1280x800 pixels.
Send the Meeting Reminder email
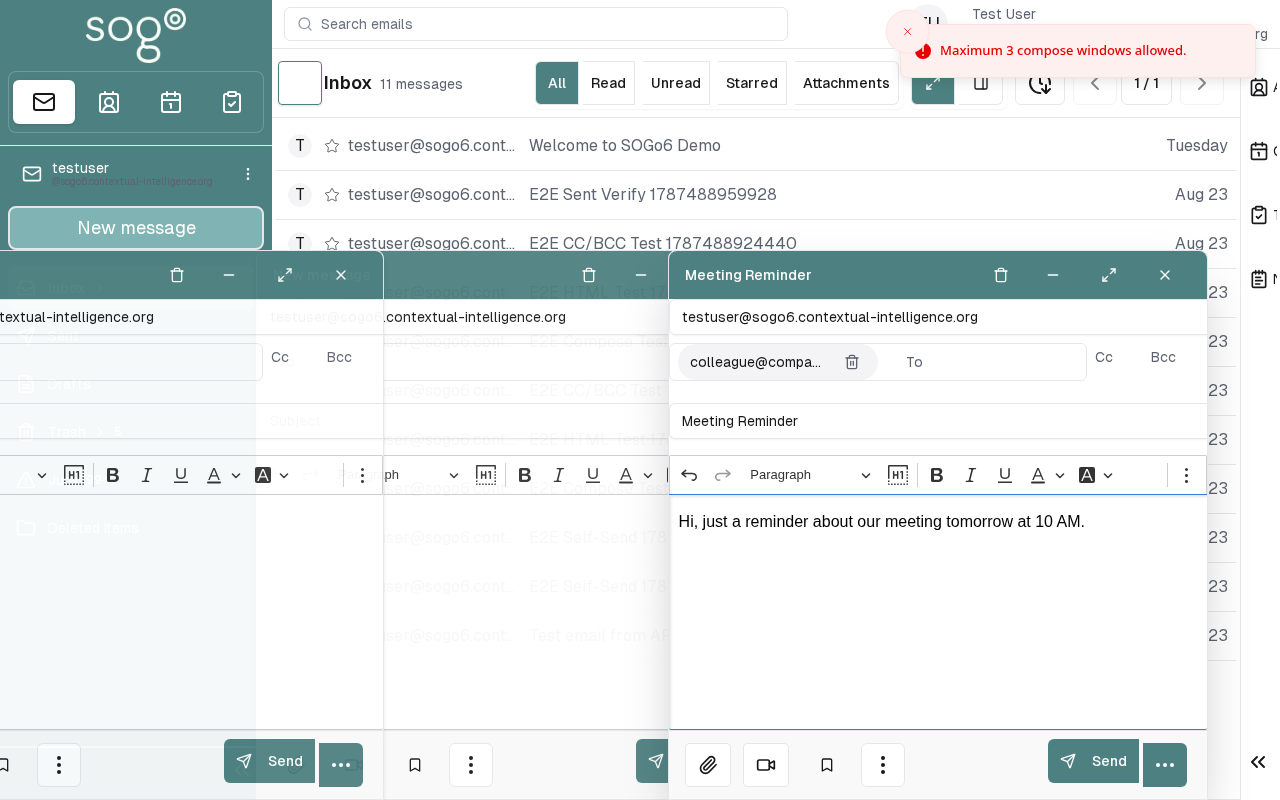1093,761
